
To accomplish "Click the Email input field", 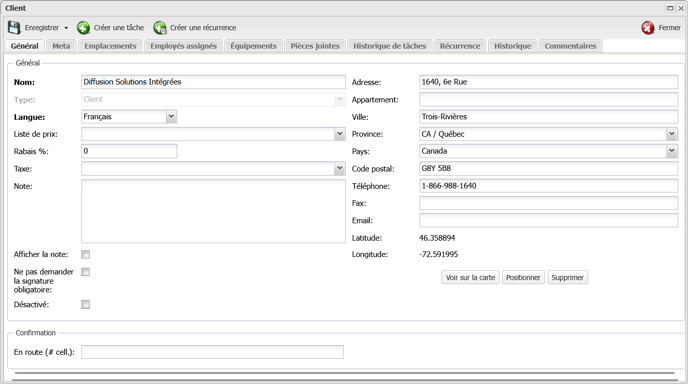I will coord(548,220).
